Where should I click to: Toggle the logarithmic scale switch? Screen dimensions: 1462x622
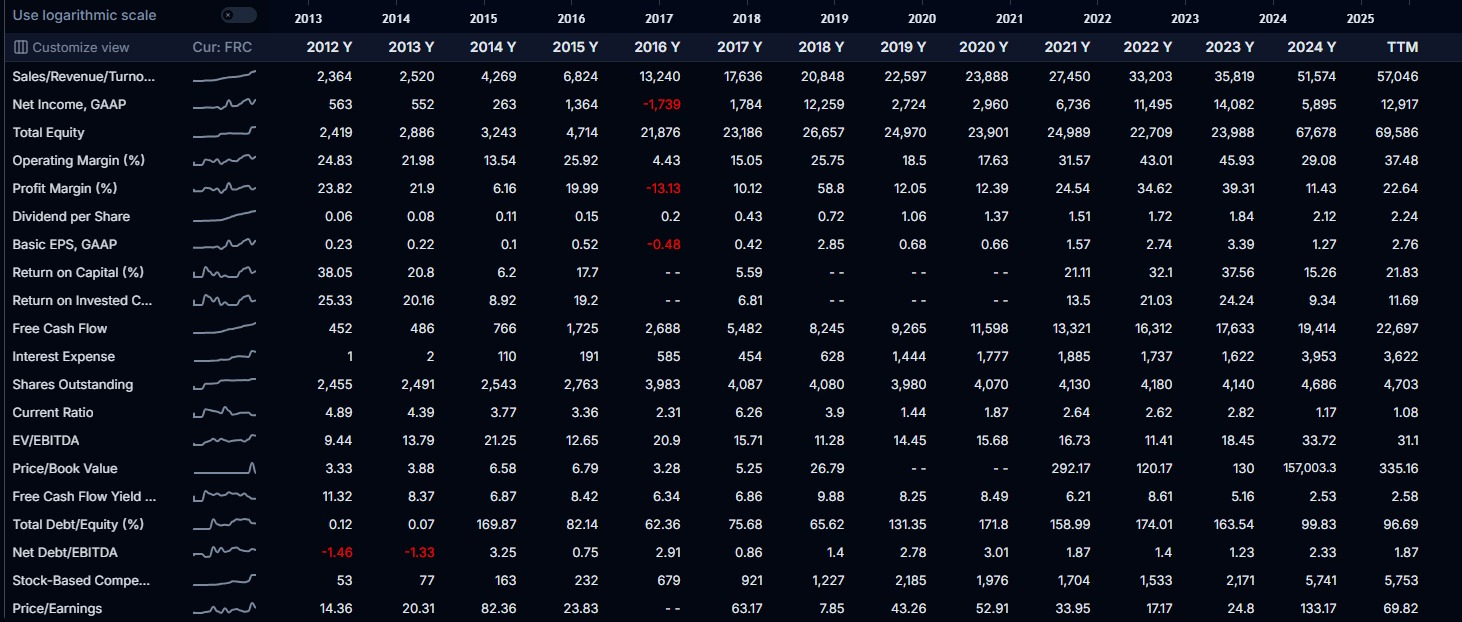tap(239, 15)
